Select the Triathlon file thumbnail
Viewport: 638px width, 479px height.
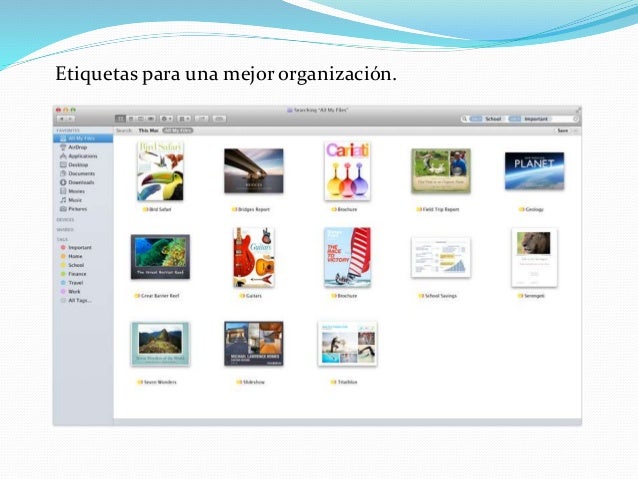tap(347, 344)
